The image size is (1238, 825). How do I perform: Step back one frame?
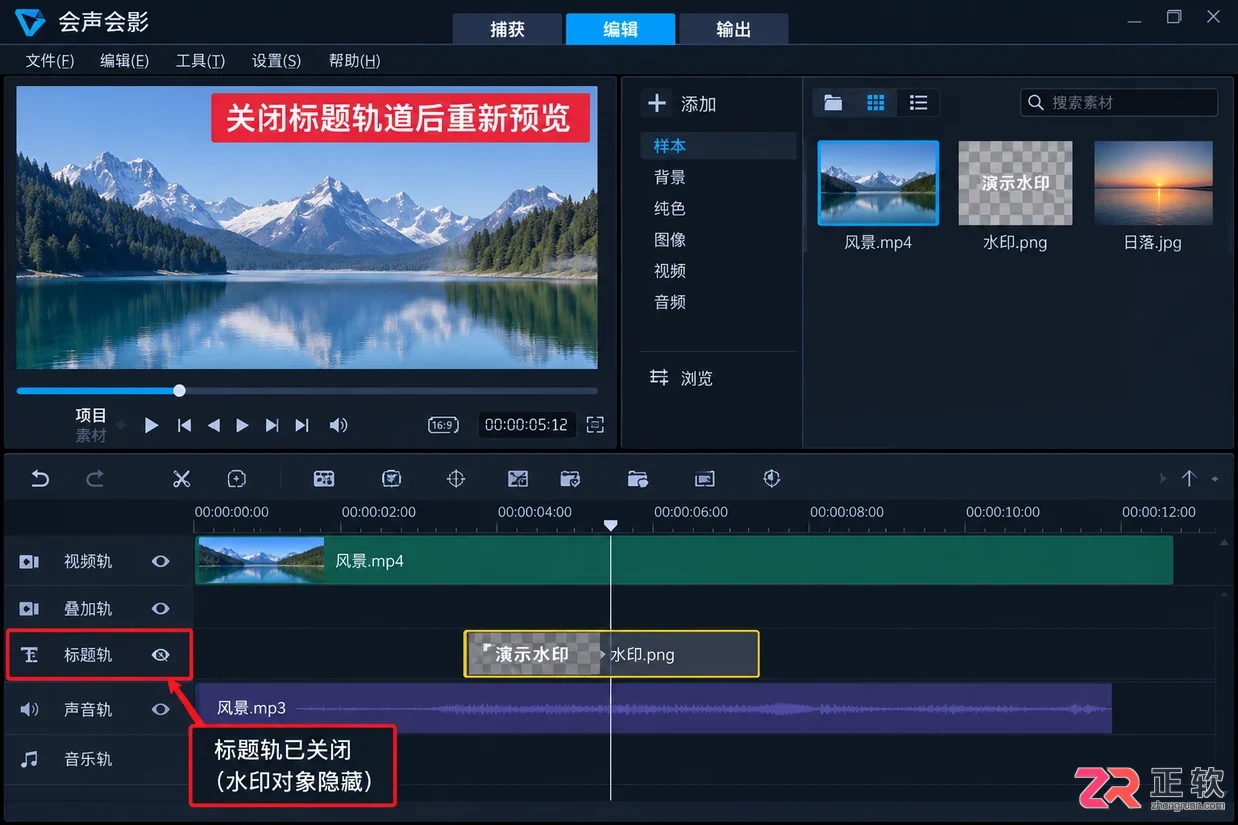click(213, 425)
